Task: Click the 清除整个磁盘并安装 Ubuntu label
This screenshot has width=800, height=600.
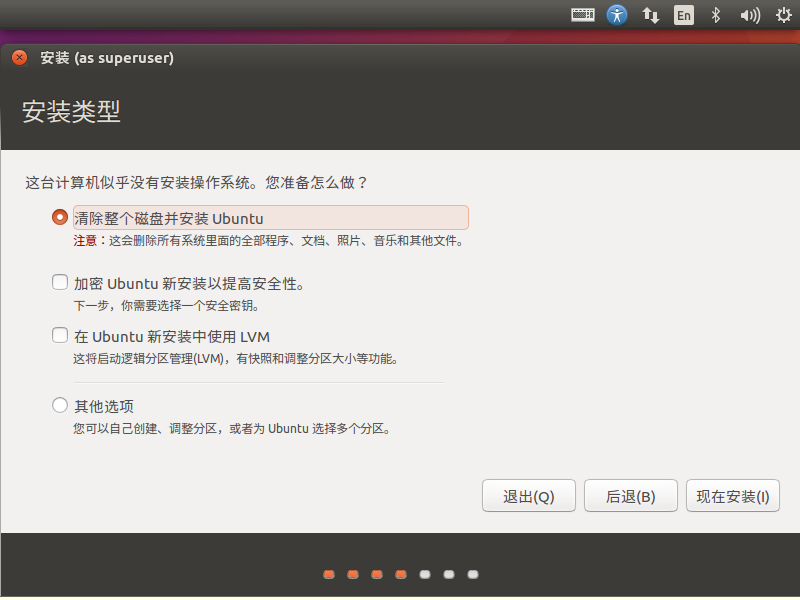Action: click(169, 218)
